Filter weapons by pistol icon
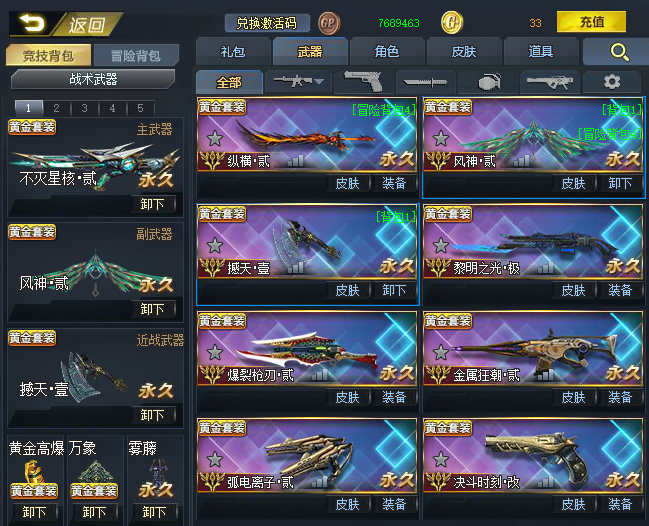 pyautogui.click(x=363, y=82)
